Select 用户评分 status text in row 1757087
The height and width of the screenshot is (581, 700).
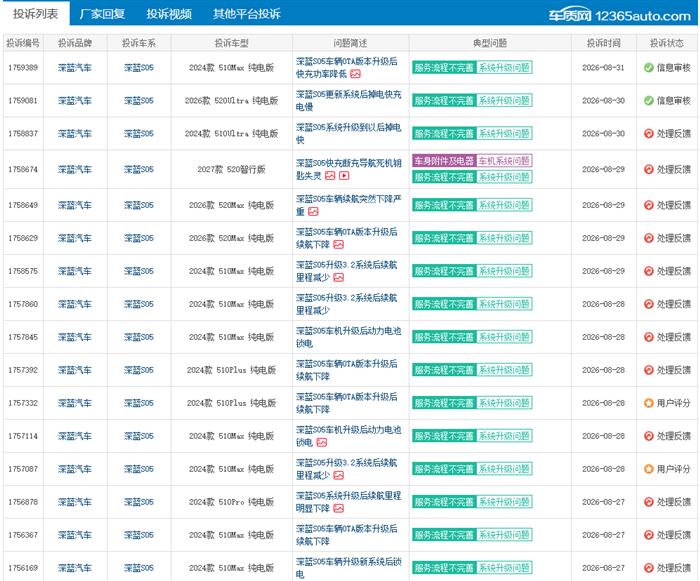pyautogui.click(x=673, y=469)
